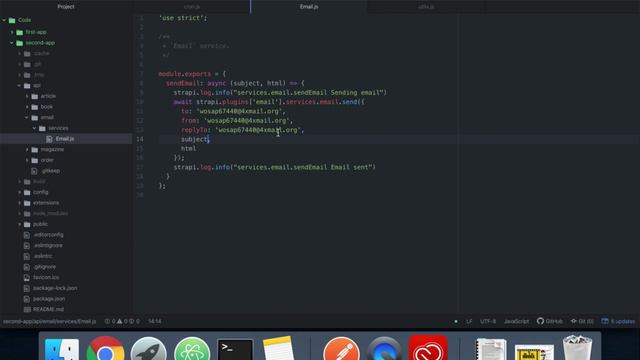Screen dimensions: 640x360
Task: Open the yellow Notes dock icon
Action: pos(278,349)
